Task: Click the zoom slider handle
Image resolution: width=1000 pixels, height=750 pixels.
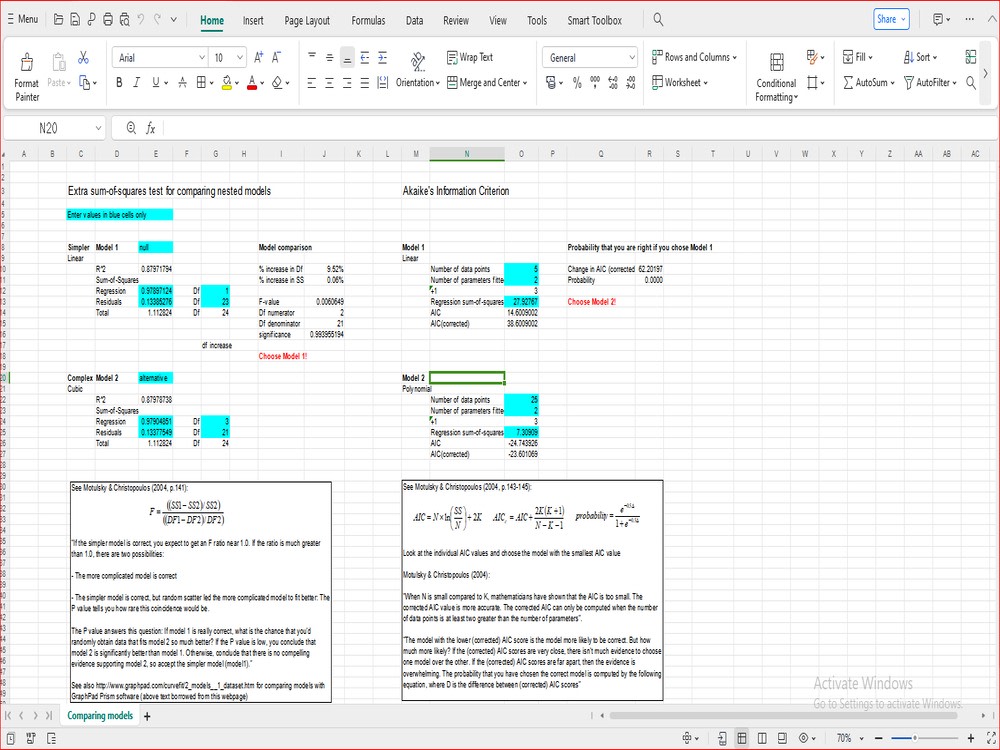Action: 915,738
